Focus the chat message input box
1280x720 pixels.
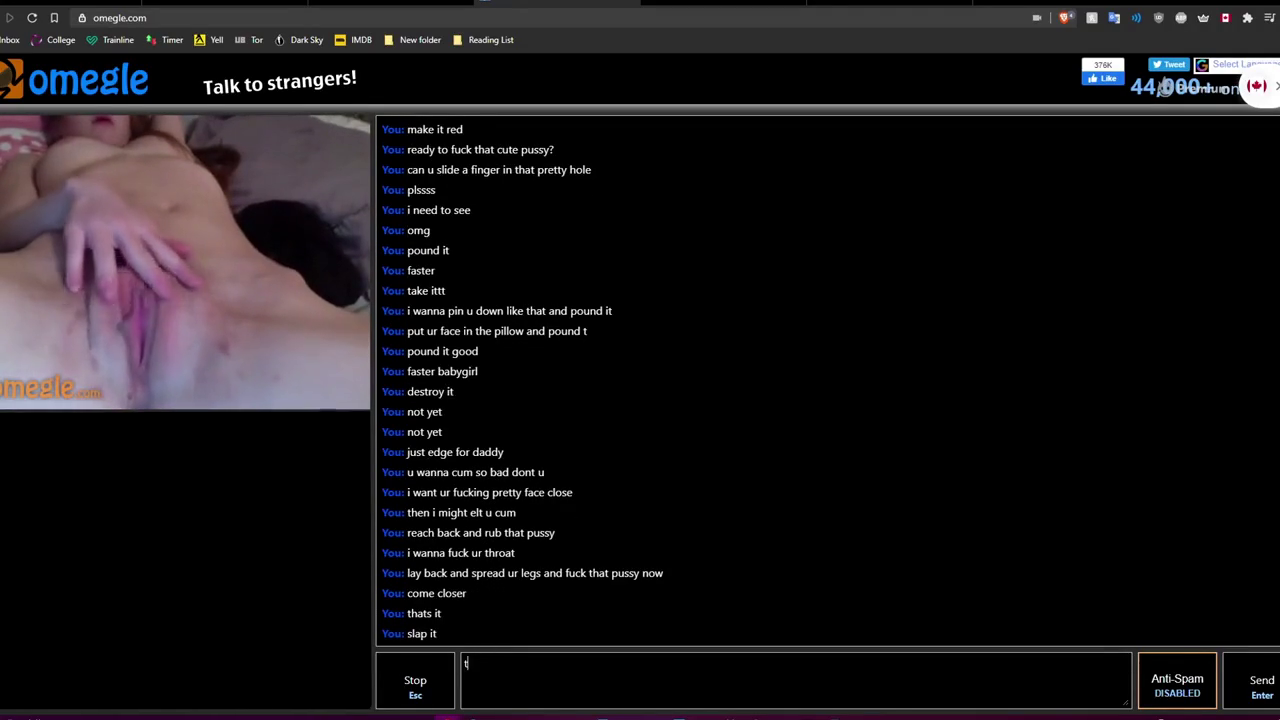pos(796,681)
